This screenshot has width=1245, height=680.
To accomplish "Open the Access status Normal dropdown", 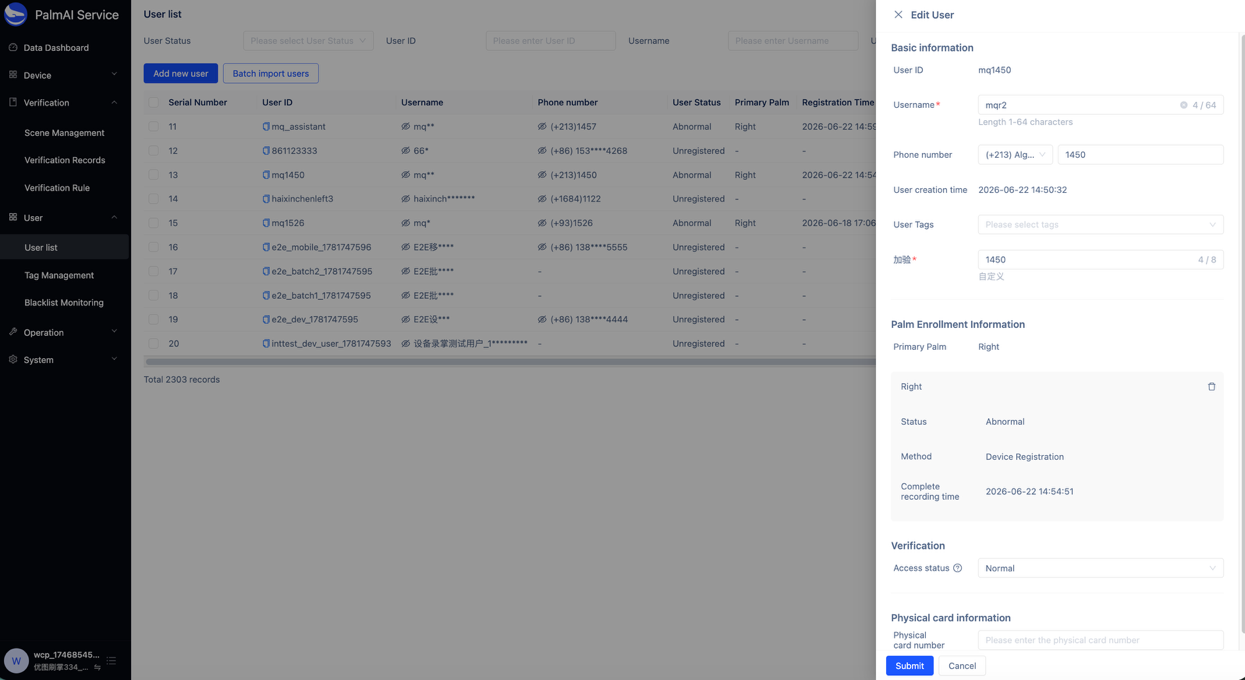I will (1100, 568).
